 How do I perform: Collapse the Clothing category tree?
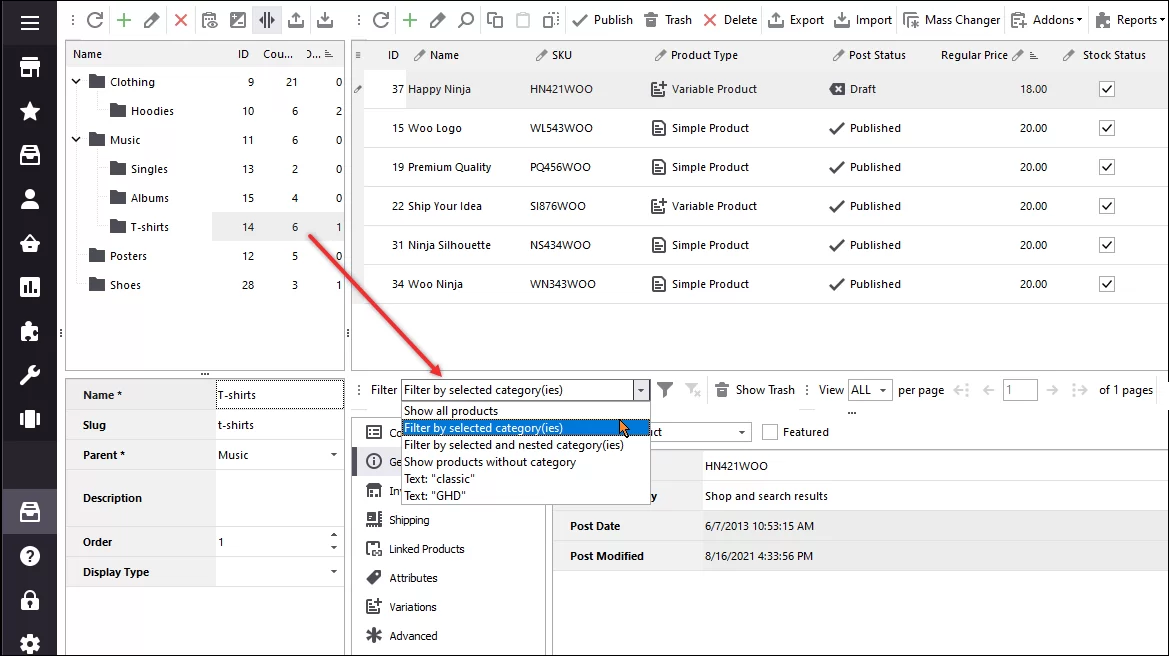[77, 82]
